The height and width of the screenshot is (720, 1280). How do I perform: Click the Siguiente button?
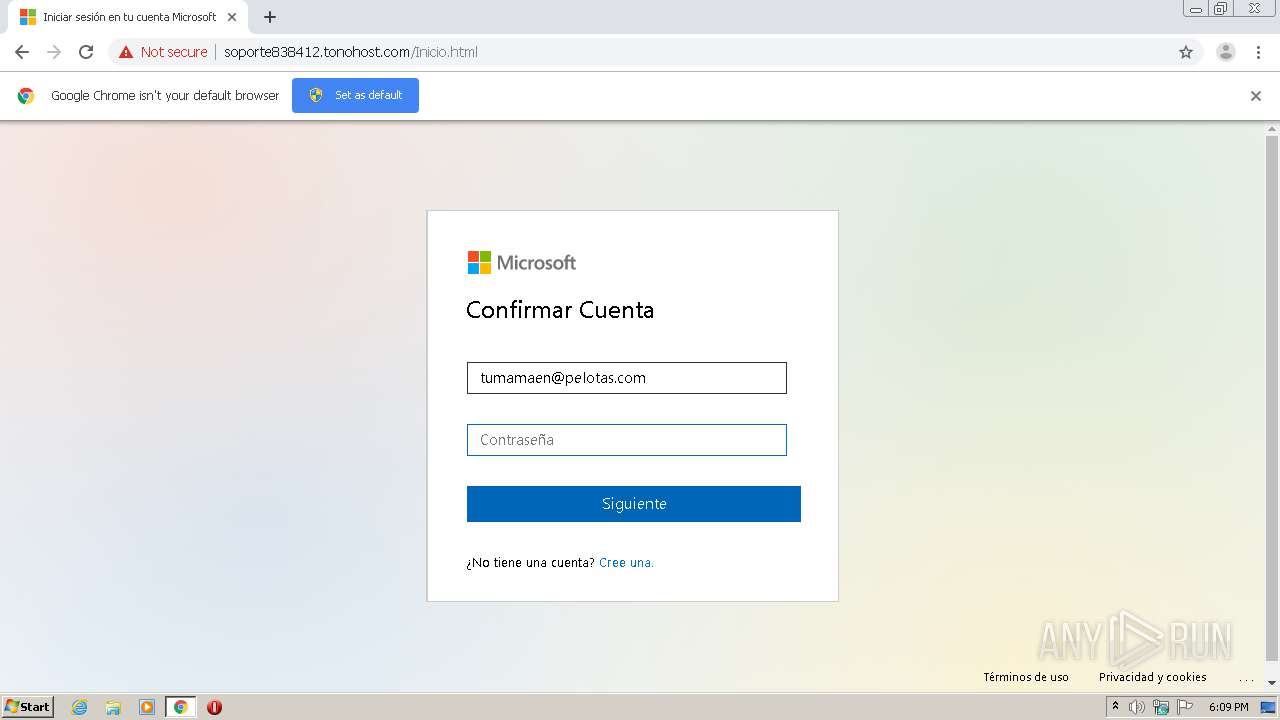pos(634,504)
